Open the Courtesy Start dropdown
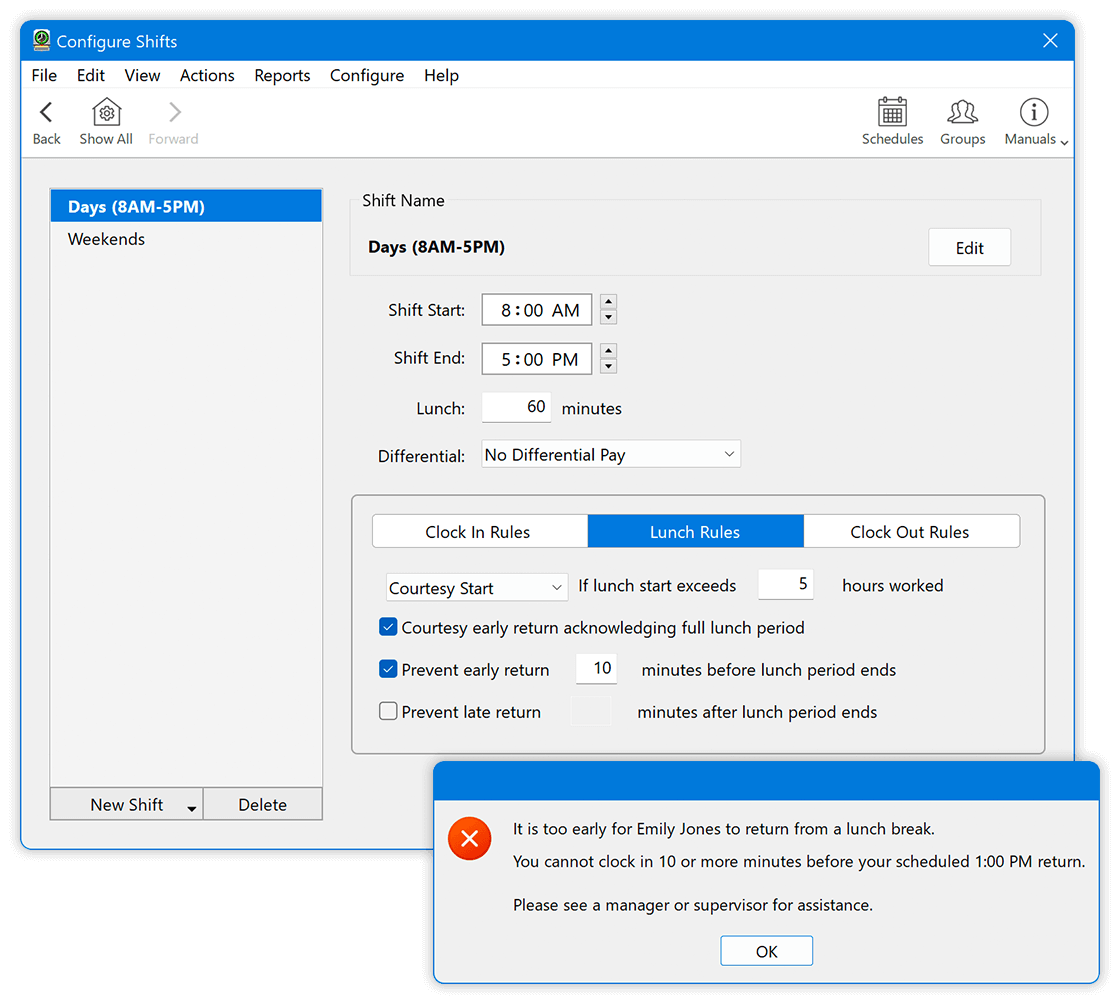 click(476, 587)
